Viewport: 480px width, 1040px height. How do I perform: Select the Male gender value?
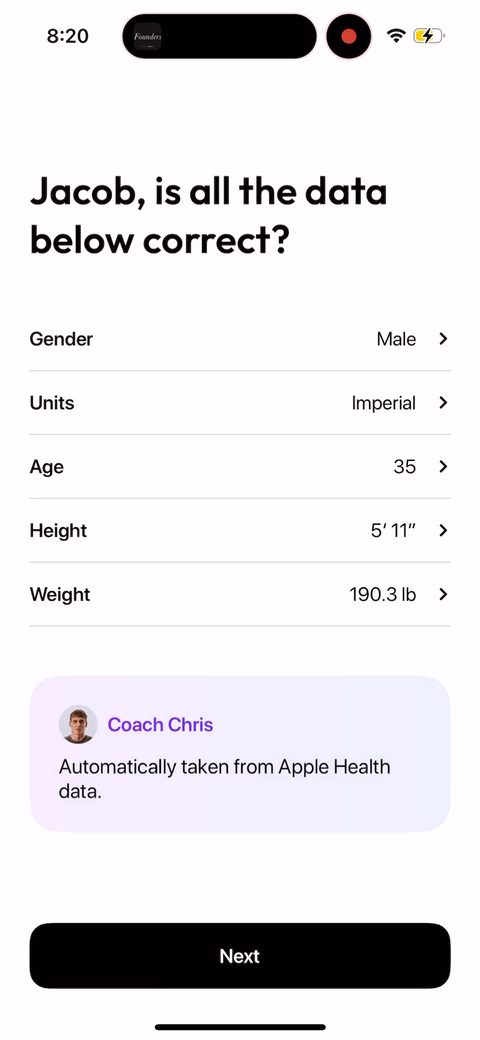(x=396, y=339)
